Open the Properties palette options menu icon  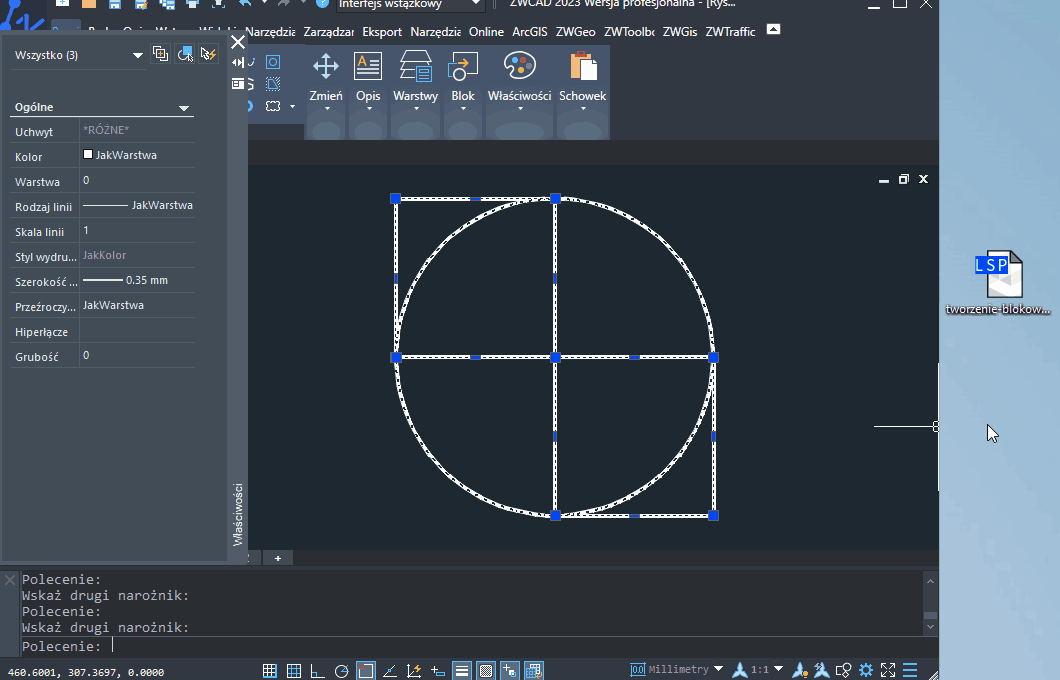pos(238,84)
